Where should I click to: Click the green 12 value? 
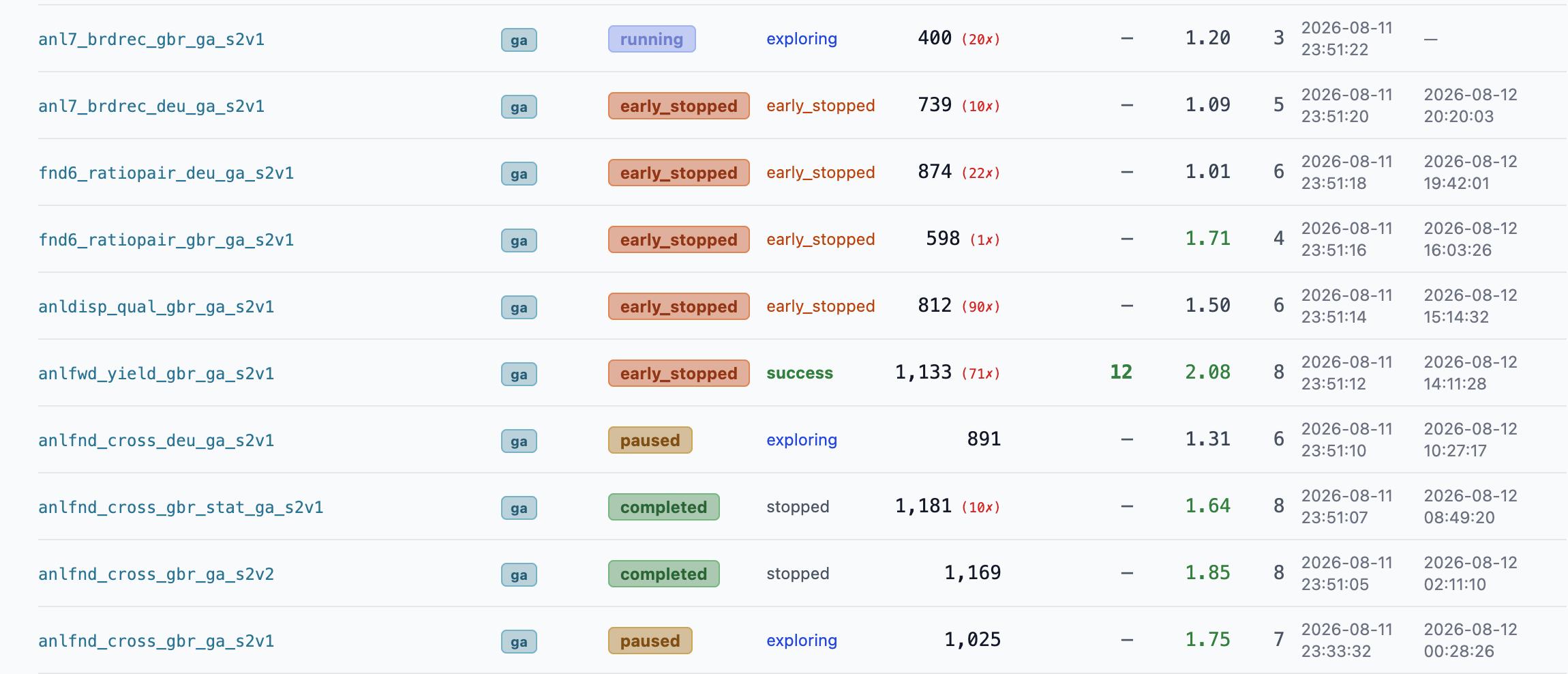coord(1121,372)
